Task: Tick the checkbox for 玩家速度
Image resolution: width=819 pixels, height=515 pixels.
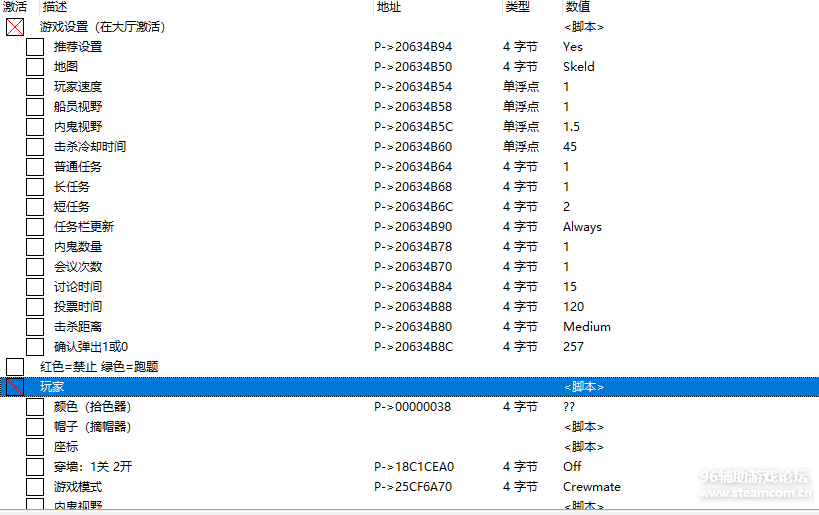Action: point(35,87)
